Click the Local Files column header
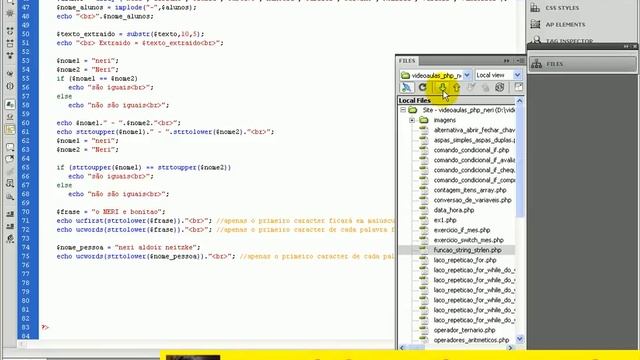640x360 pixels. click(457, 100)
